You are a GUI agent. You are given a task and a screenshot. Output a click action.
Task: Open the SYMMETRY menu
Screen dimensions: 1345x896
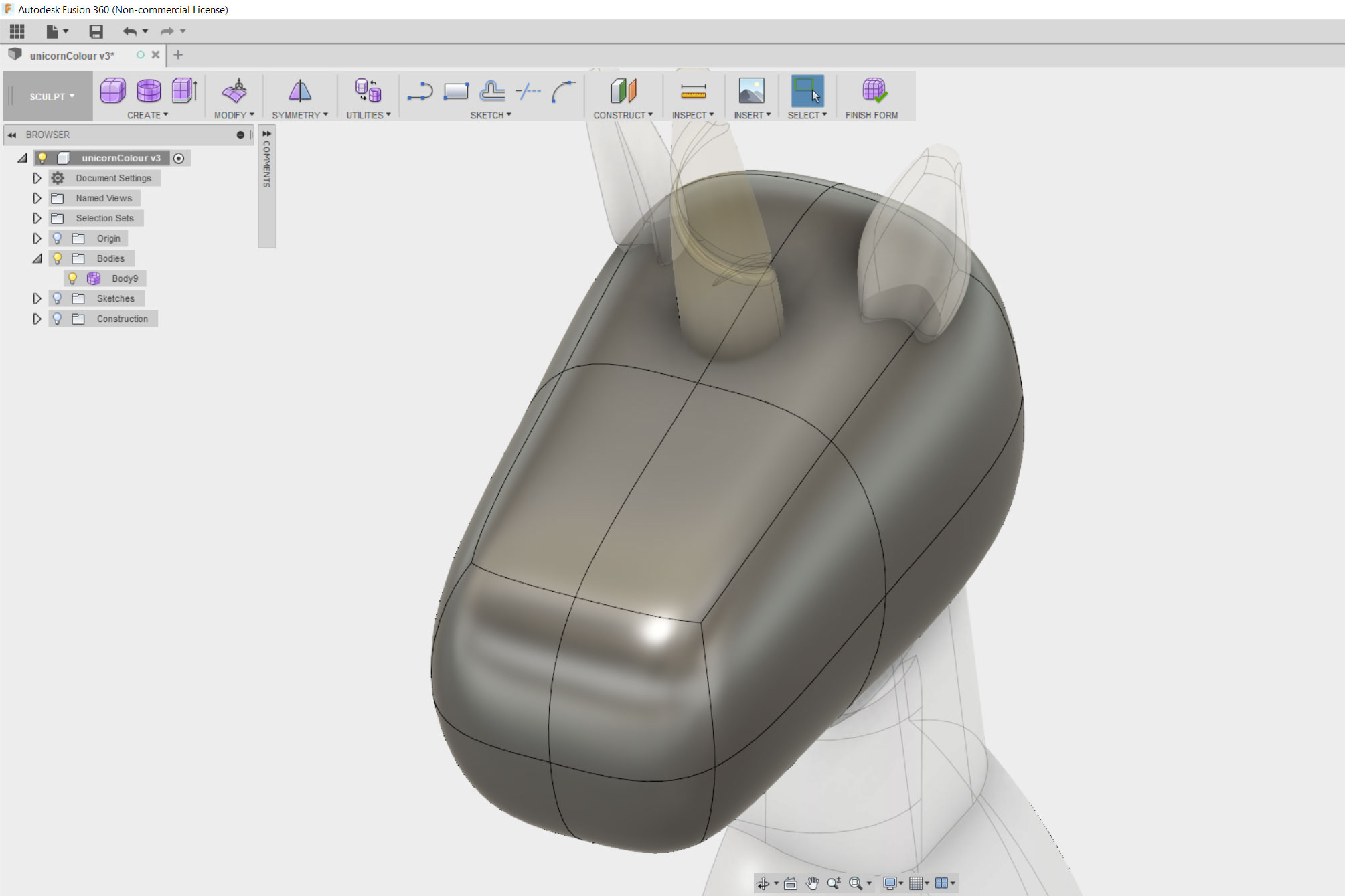(x=300, y=115)
